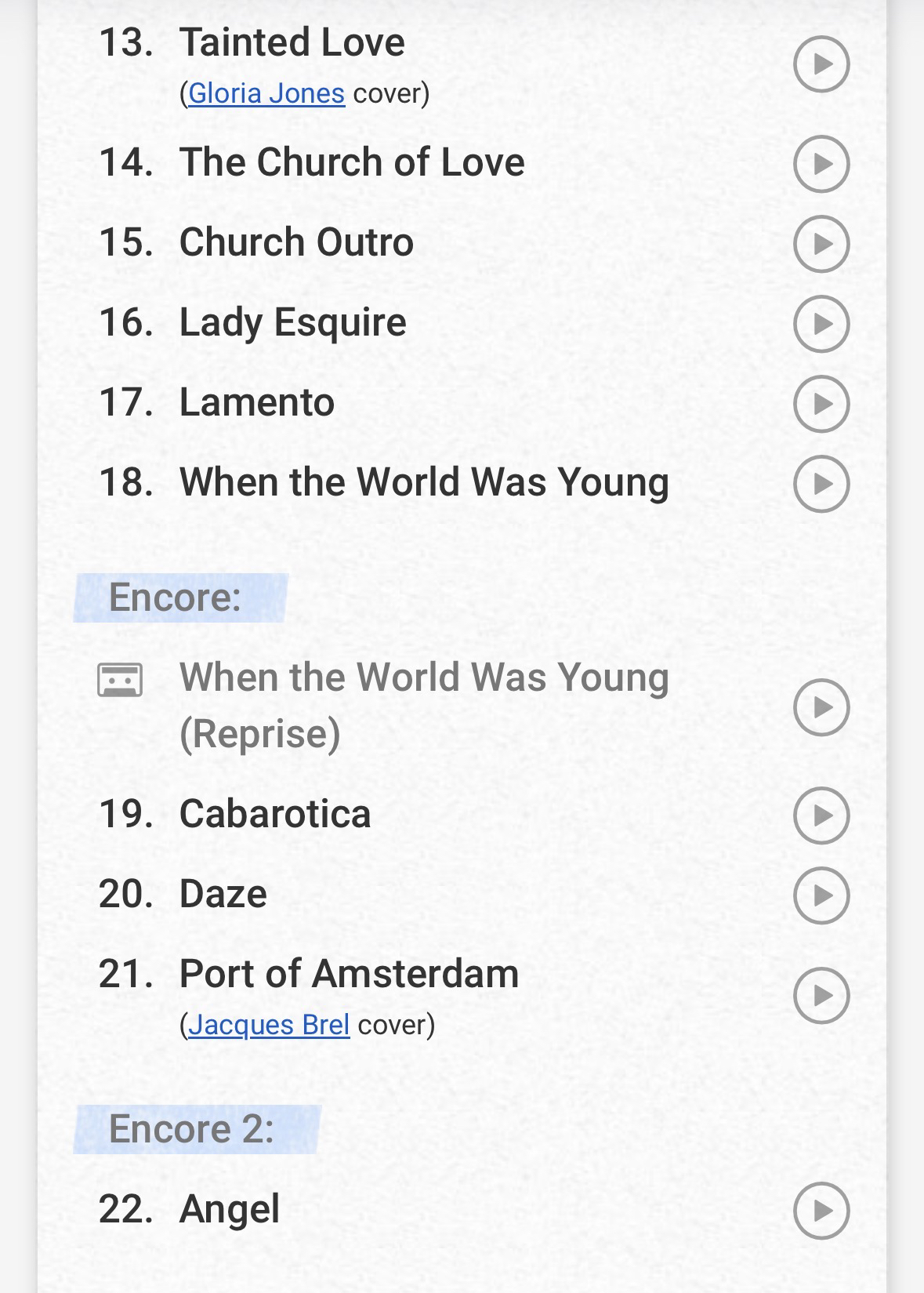This screenshot has height=1293, width=924.
Task: Open the Angel song title
Action: (229, 1209)
